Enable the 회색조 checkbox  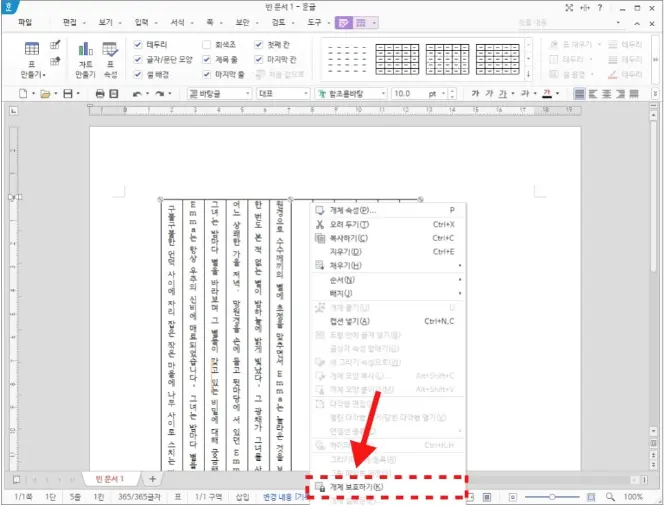tap(207, 45)
